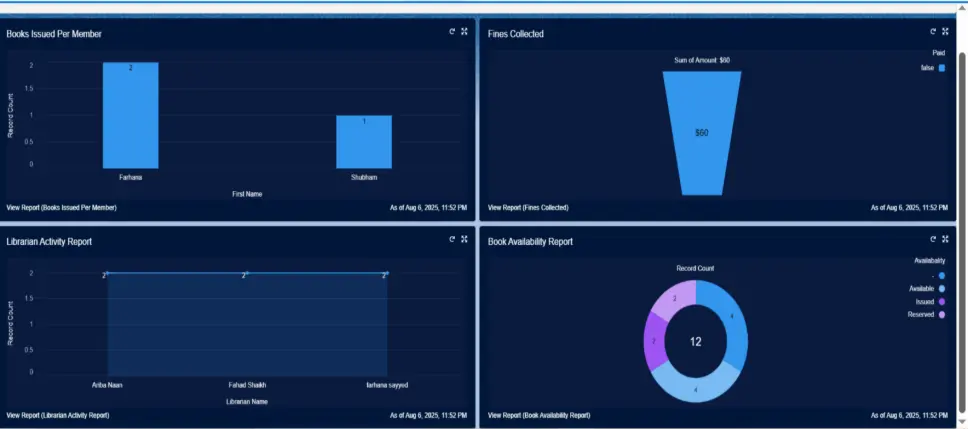Open View Report link for Book Availability Report
This screenshot has width=969, height=429.
click(x=539, y=415)
